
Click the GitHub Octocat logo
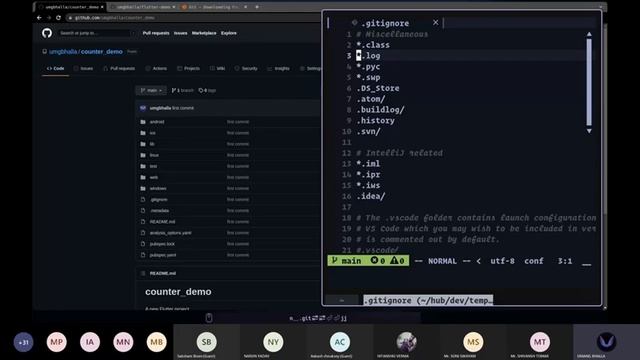[x=47, y=33]
